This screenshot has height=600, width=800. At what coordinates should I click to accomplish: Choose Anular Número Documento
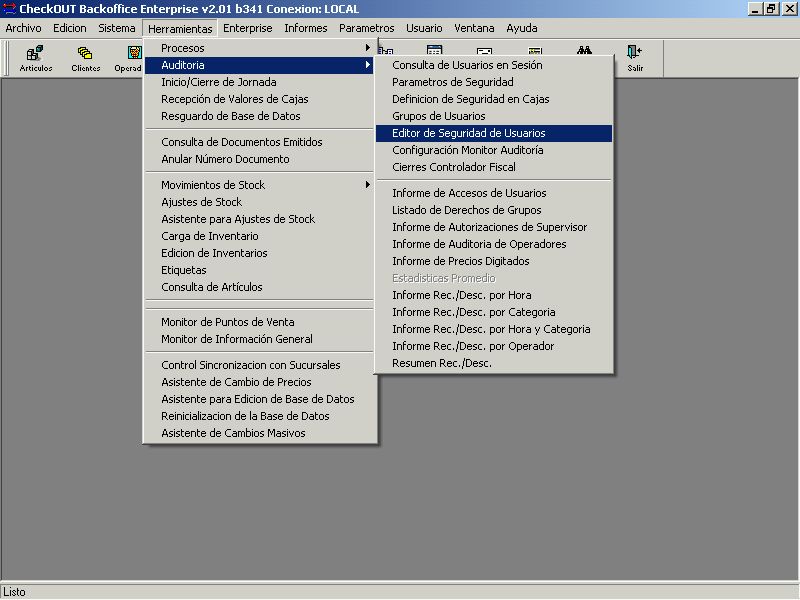(259, 159)
